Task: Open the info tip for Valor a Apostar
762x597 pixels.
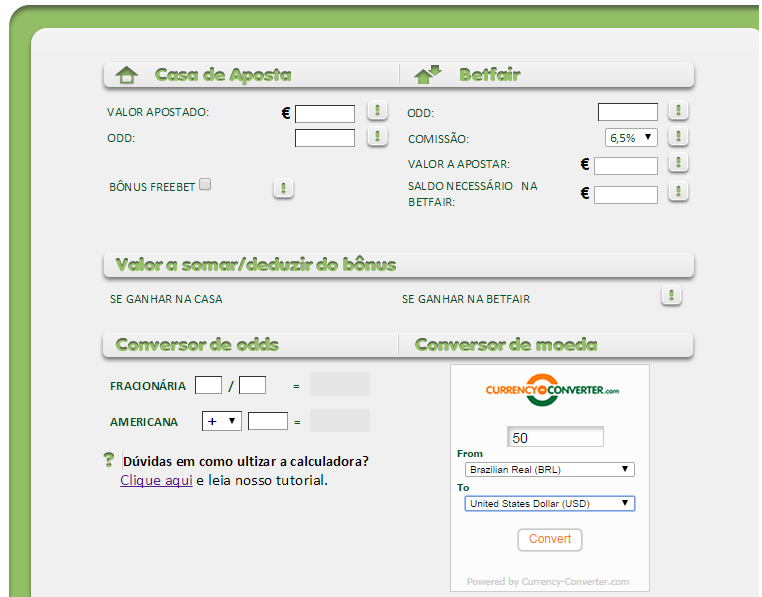Action: point(678,163)
